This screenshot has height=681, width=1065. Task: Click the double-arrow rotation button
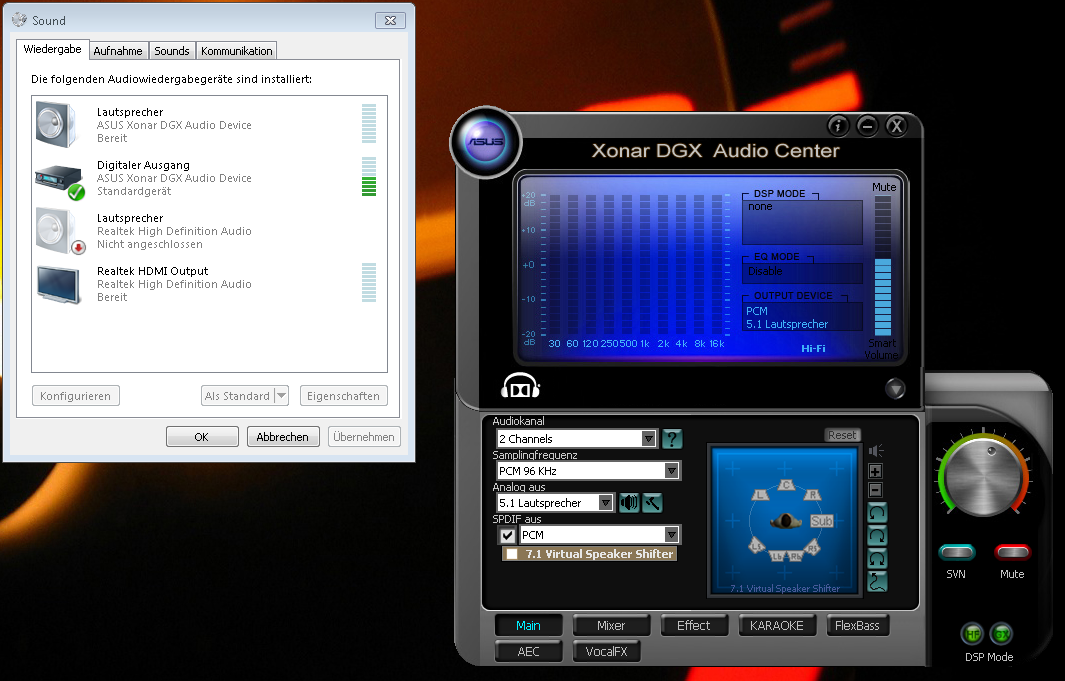tap(877, 559)
